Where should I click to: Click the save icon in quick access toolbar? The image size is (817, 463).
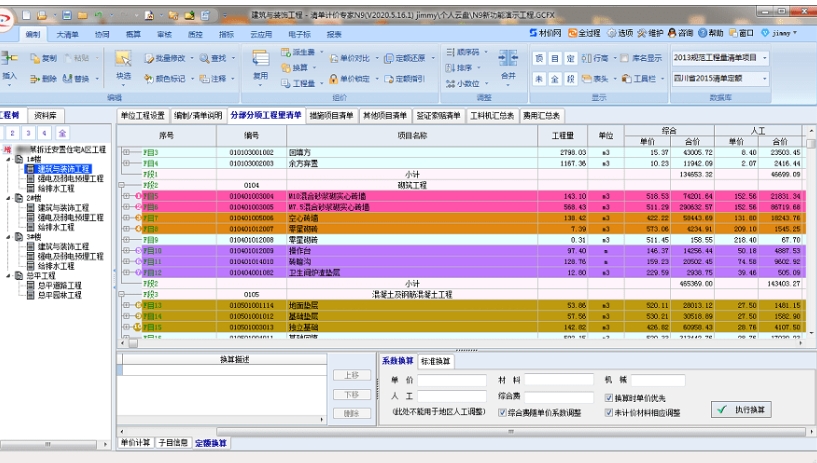click(x=67, y=15)
